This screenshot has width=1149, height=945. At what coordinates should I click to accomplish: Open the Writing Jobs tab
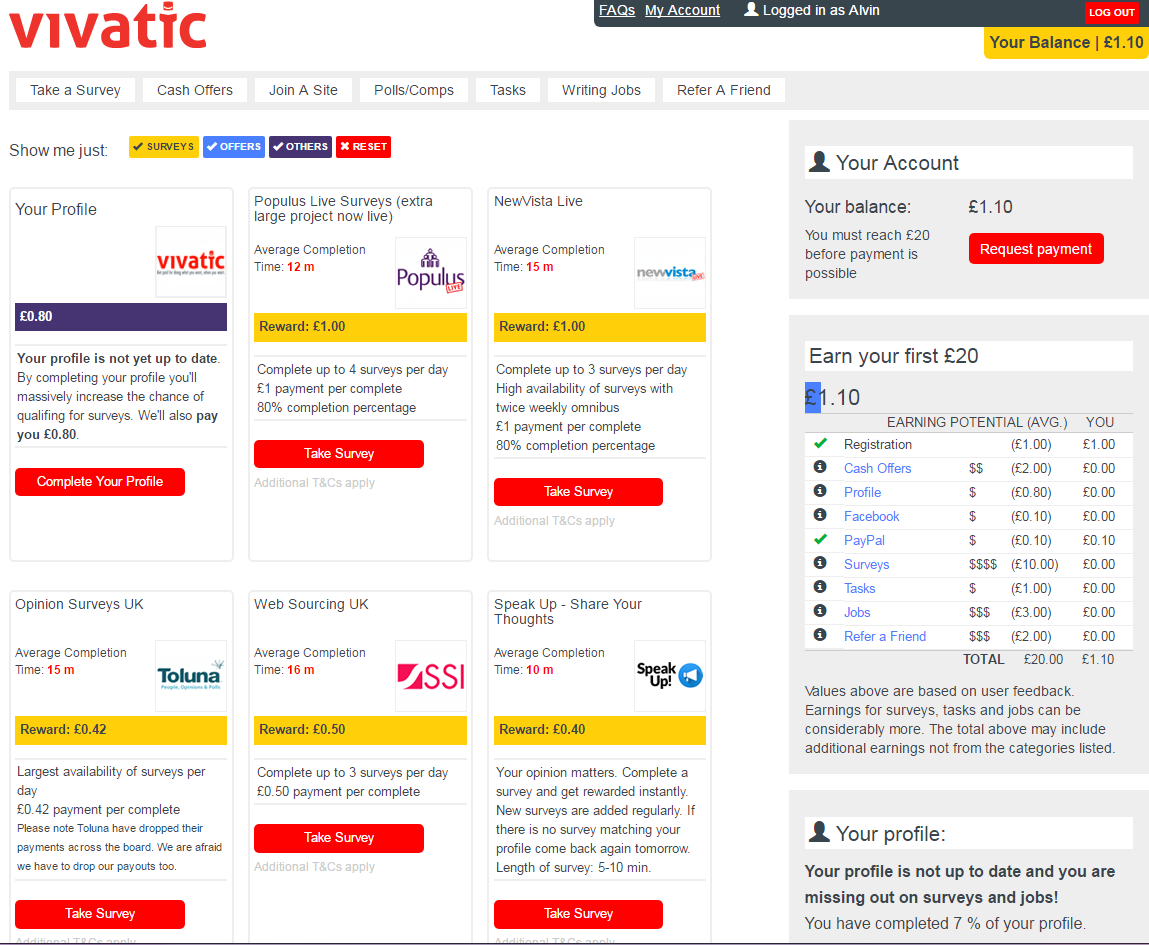tap(602, 90)
